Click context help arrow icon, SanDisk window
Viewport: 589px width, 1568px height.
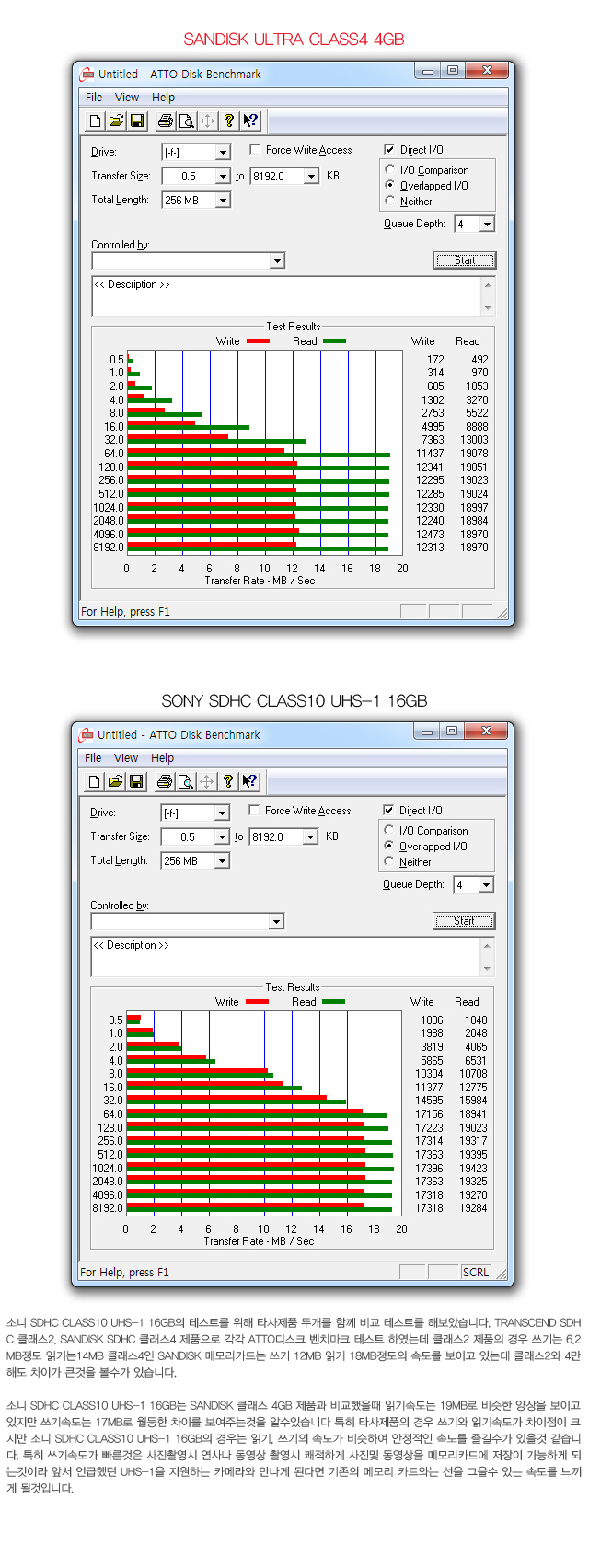pos(250,121)
